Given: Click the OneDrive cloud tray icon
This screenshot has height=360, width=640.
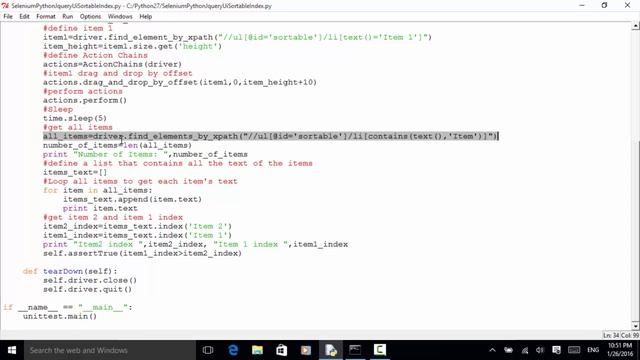Looking at the screenshot, I should (509, 350).
